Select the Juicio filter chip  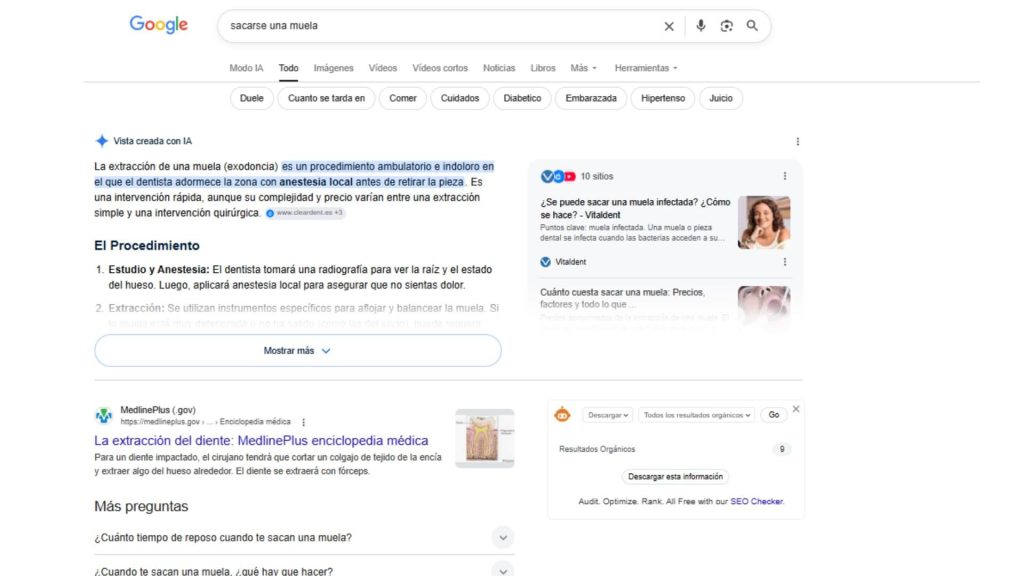click(721, 99)
